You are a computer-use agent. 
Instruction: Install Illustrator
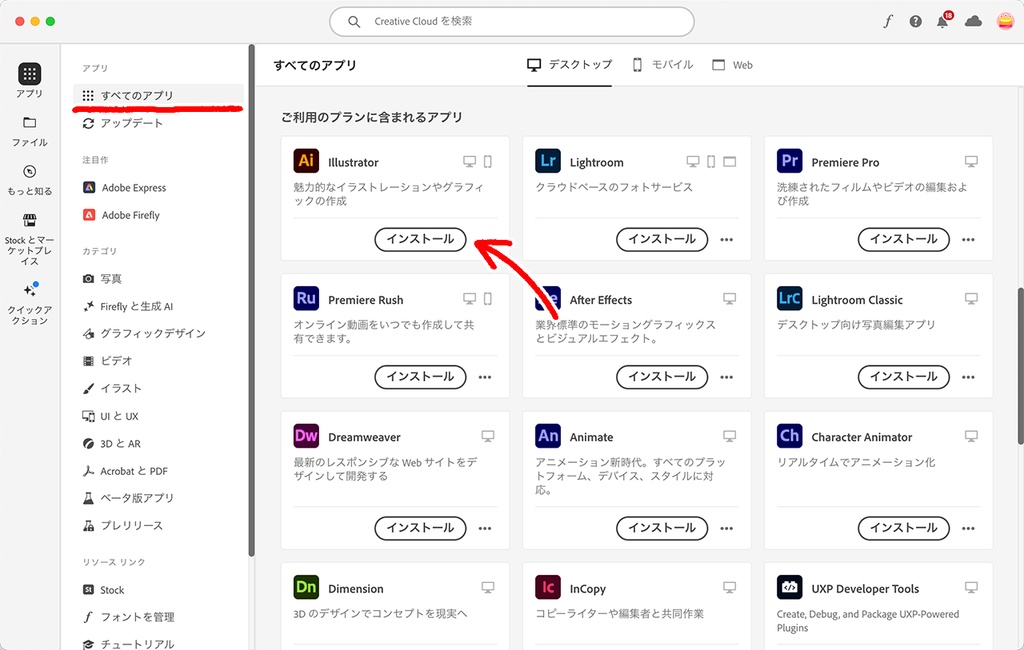tap(421, 239)
